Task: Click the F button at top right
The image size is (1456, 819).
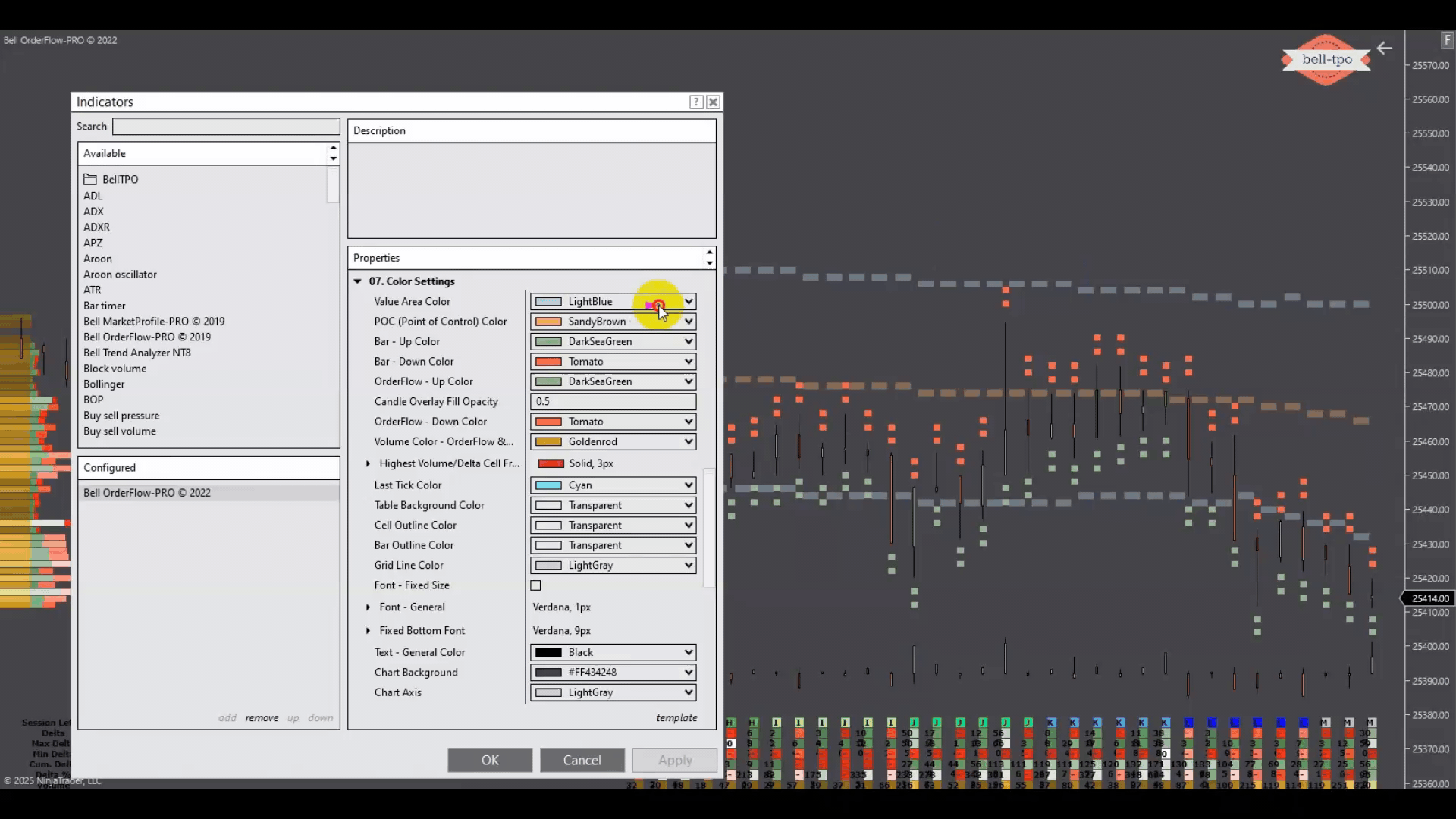Action: [1447, 40]
